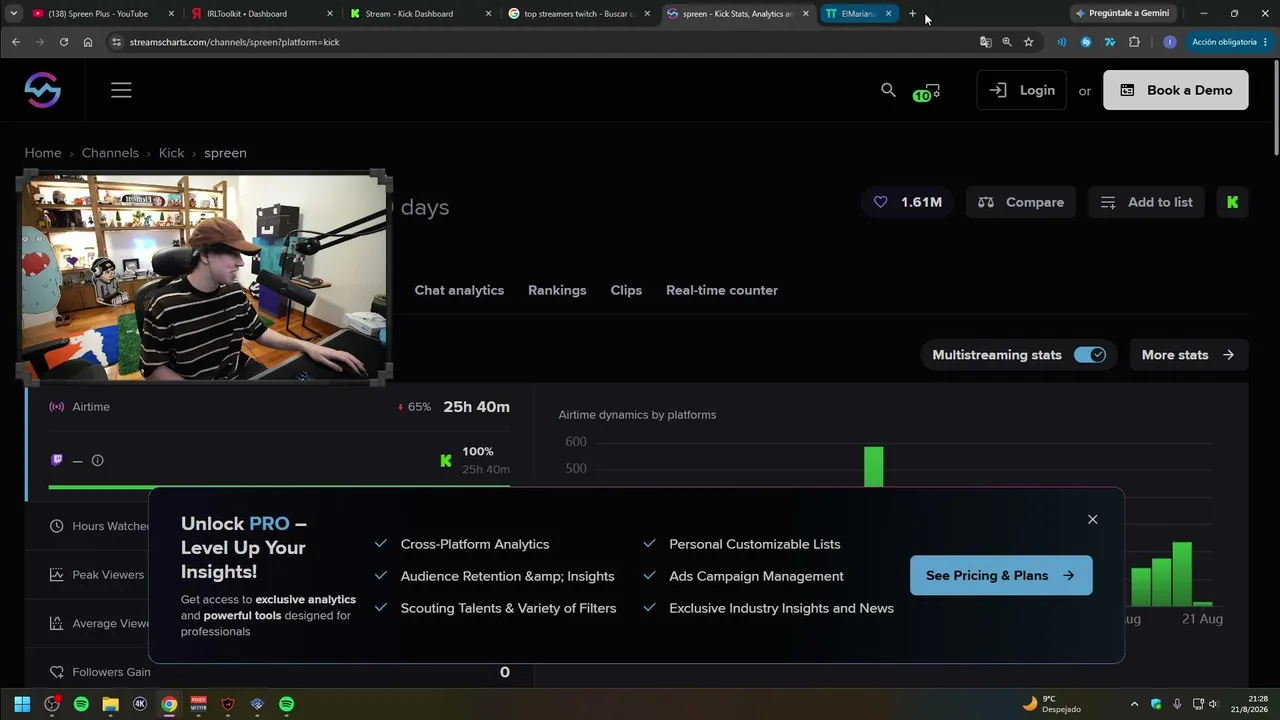Open File Explorer from taskbar
Image resolution: width=1280 pixels, height=720 pixels.
pos(110,704)
